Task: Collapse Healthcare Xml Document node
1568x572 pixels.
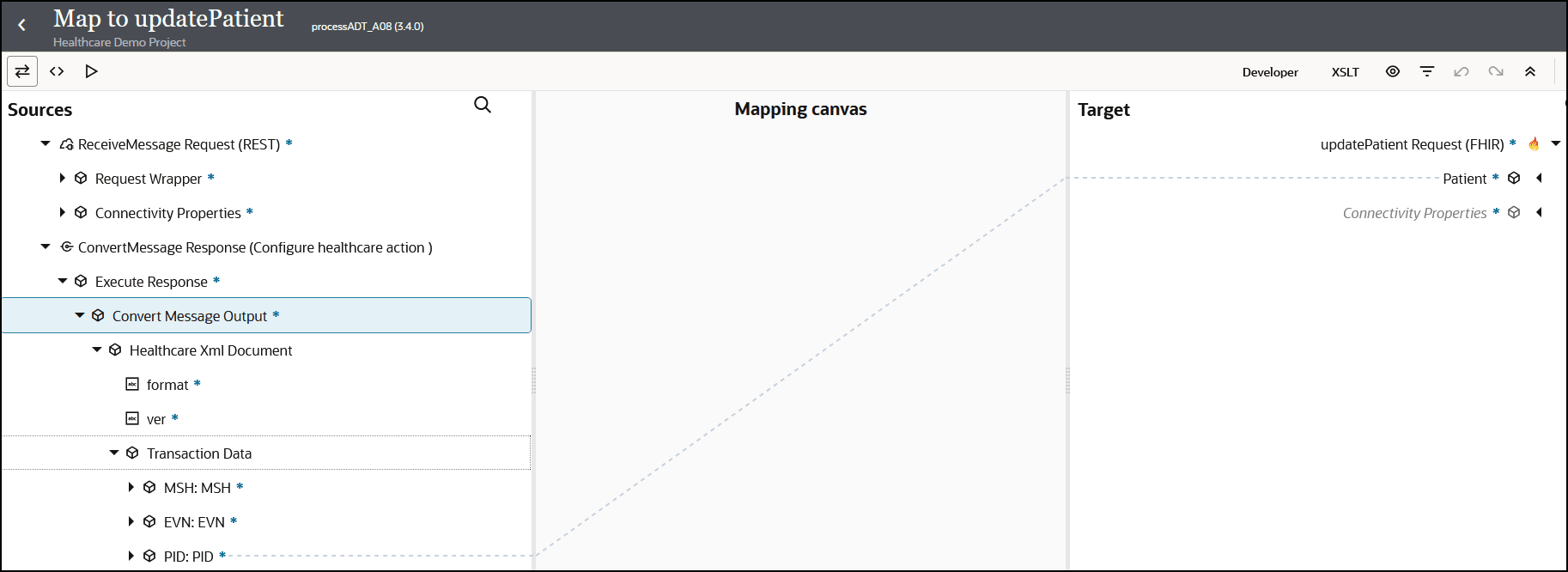Action: (x=97, y=350)
